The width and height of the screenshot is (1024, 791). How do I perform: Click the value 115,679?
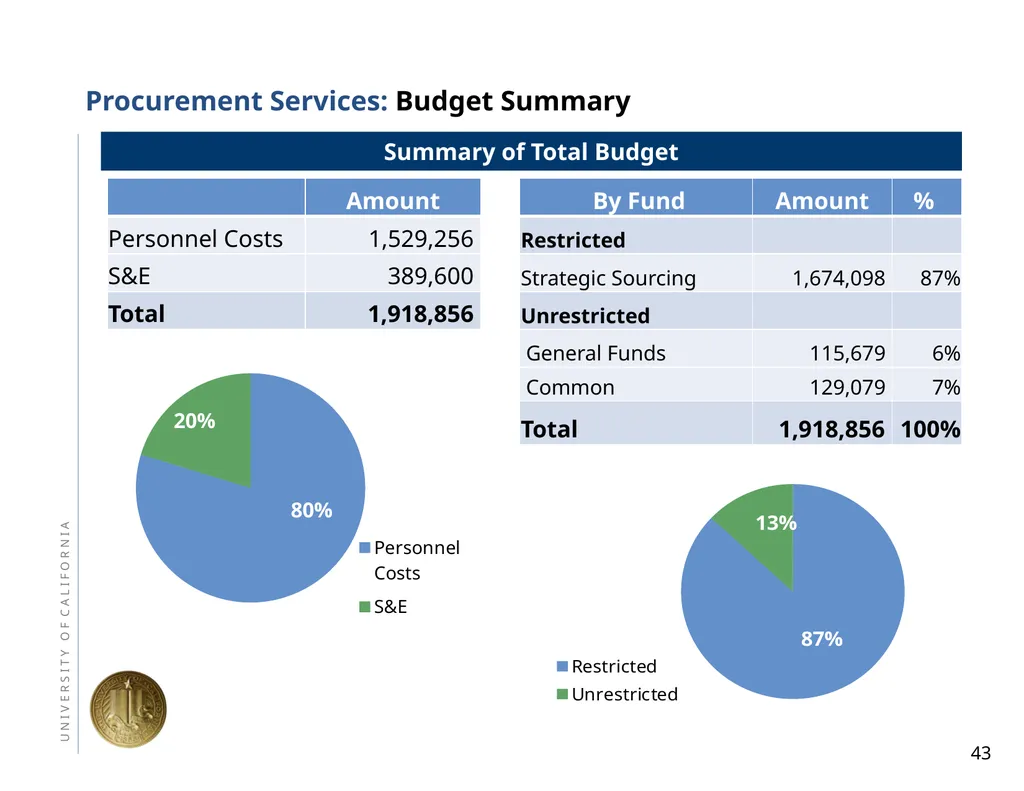848,353
